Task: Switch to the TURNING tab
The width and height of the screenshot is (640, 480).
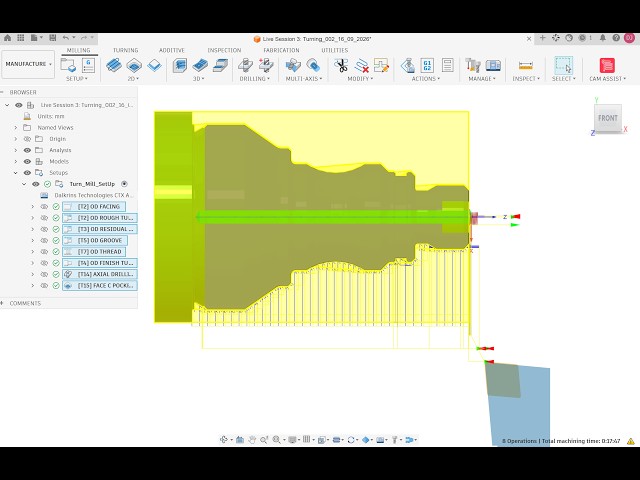Action: pyautogui.click(x=126, y=50)
